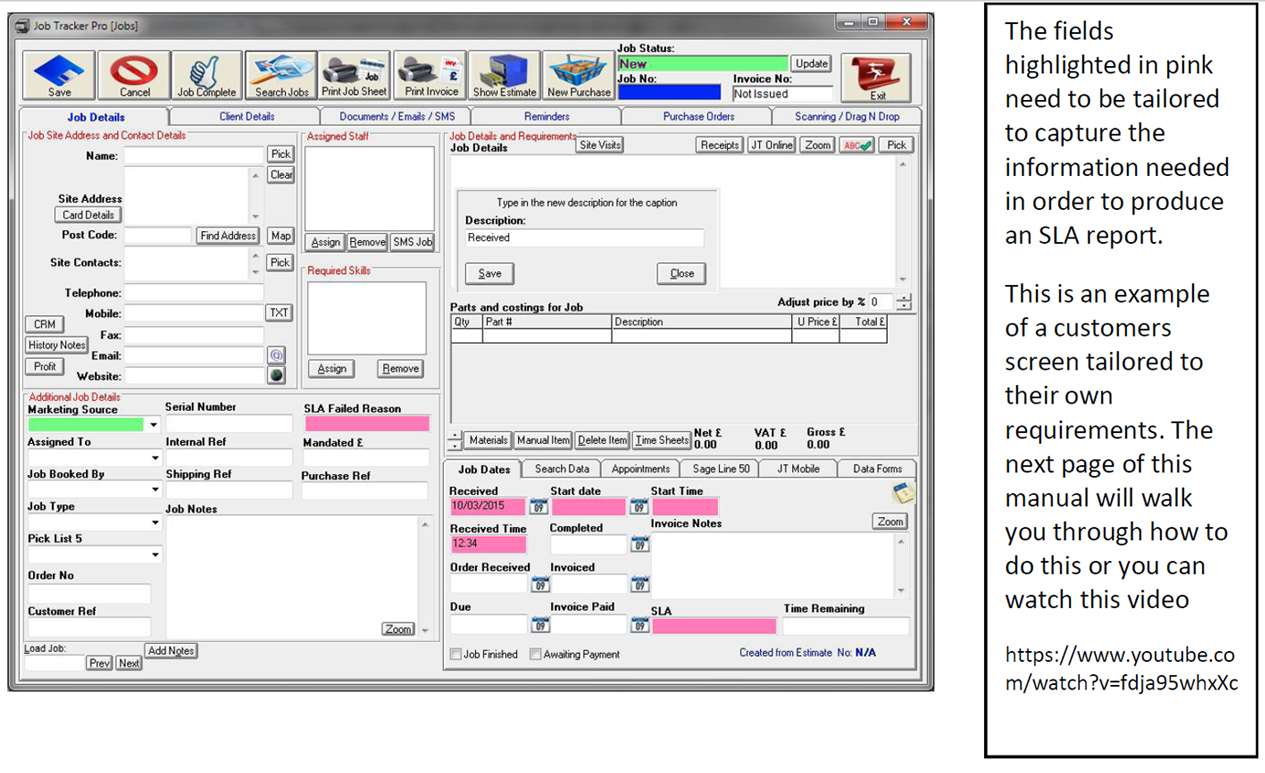Click the Adjust price by % stepper
Image resolution: width=1265 pixels, height=773 pixels.
click(x=904, y=302)
